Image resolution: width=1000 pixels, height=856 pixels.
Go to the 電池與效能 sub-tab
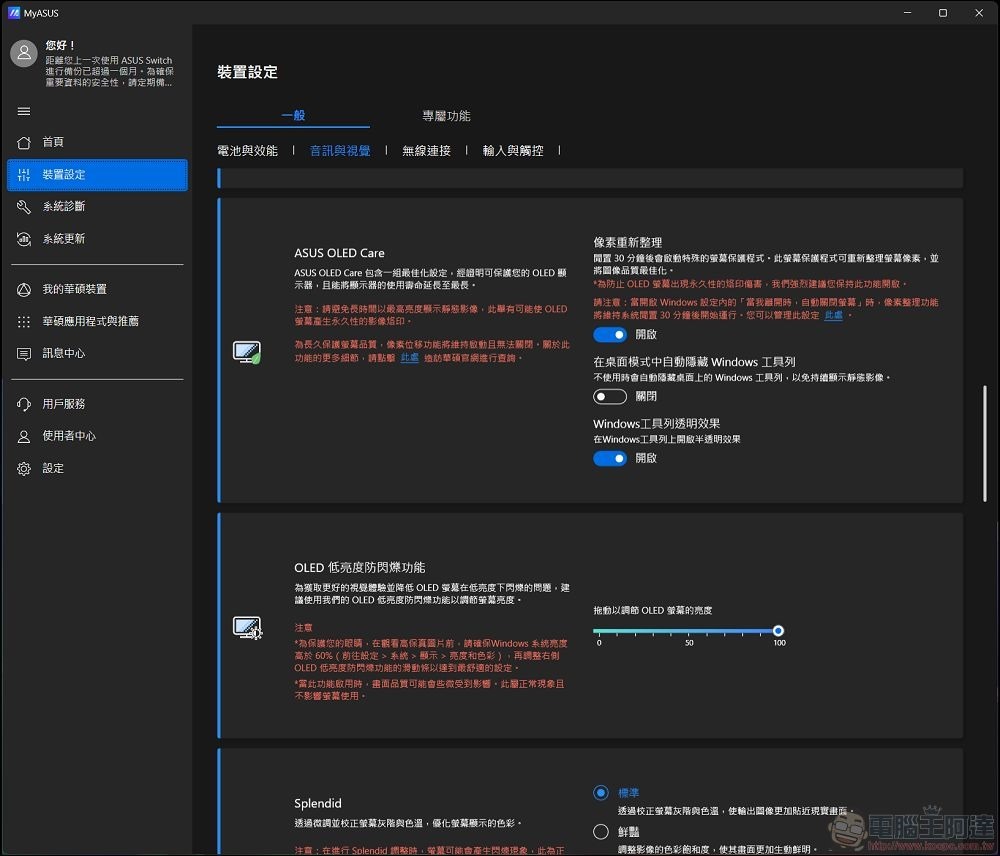point(247,151)
